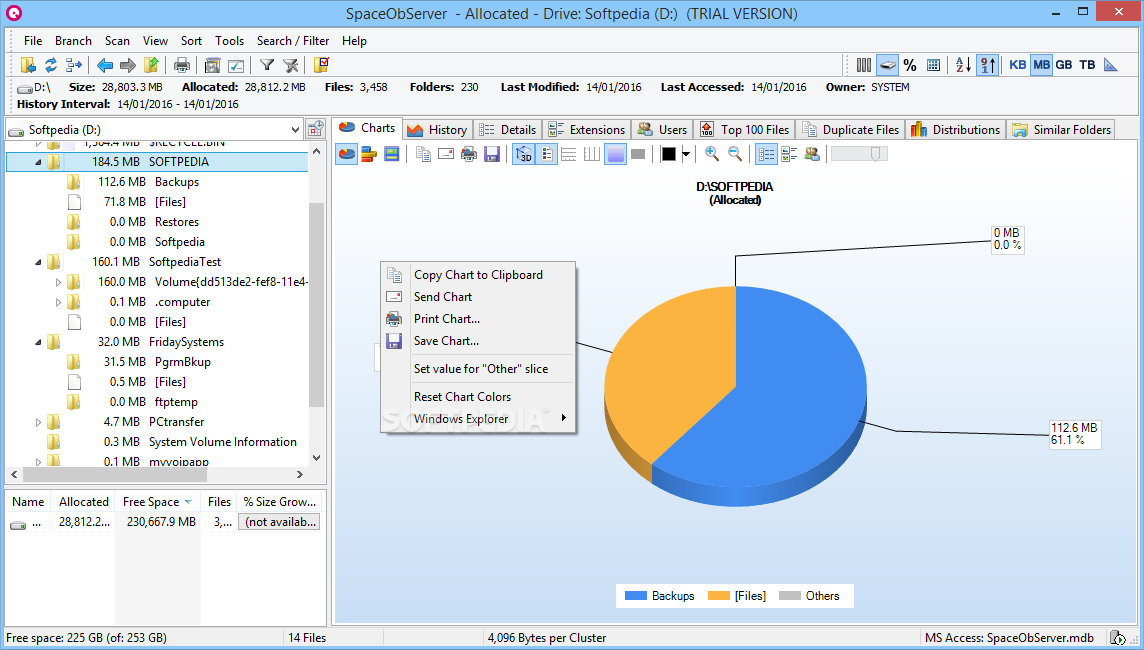Open the Softpedia (D:) drive dropdown
The image size is (1144, 650).
point(295,130)
